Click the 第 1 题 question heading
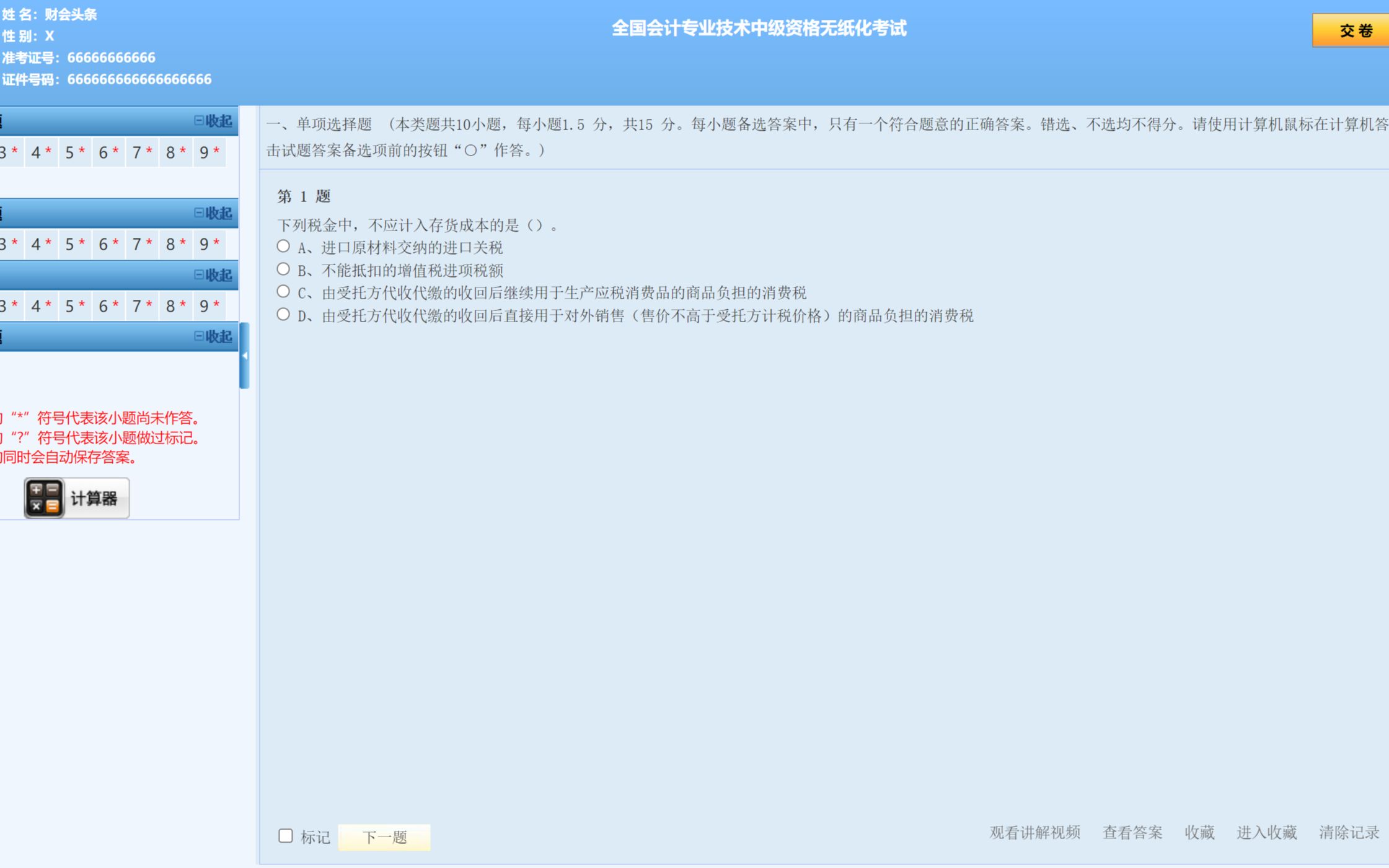The width and height of the screenshot is (1389, 868). click(304, 196)
